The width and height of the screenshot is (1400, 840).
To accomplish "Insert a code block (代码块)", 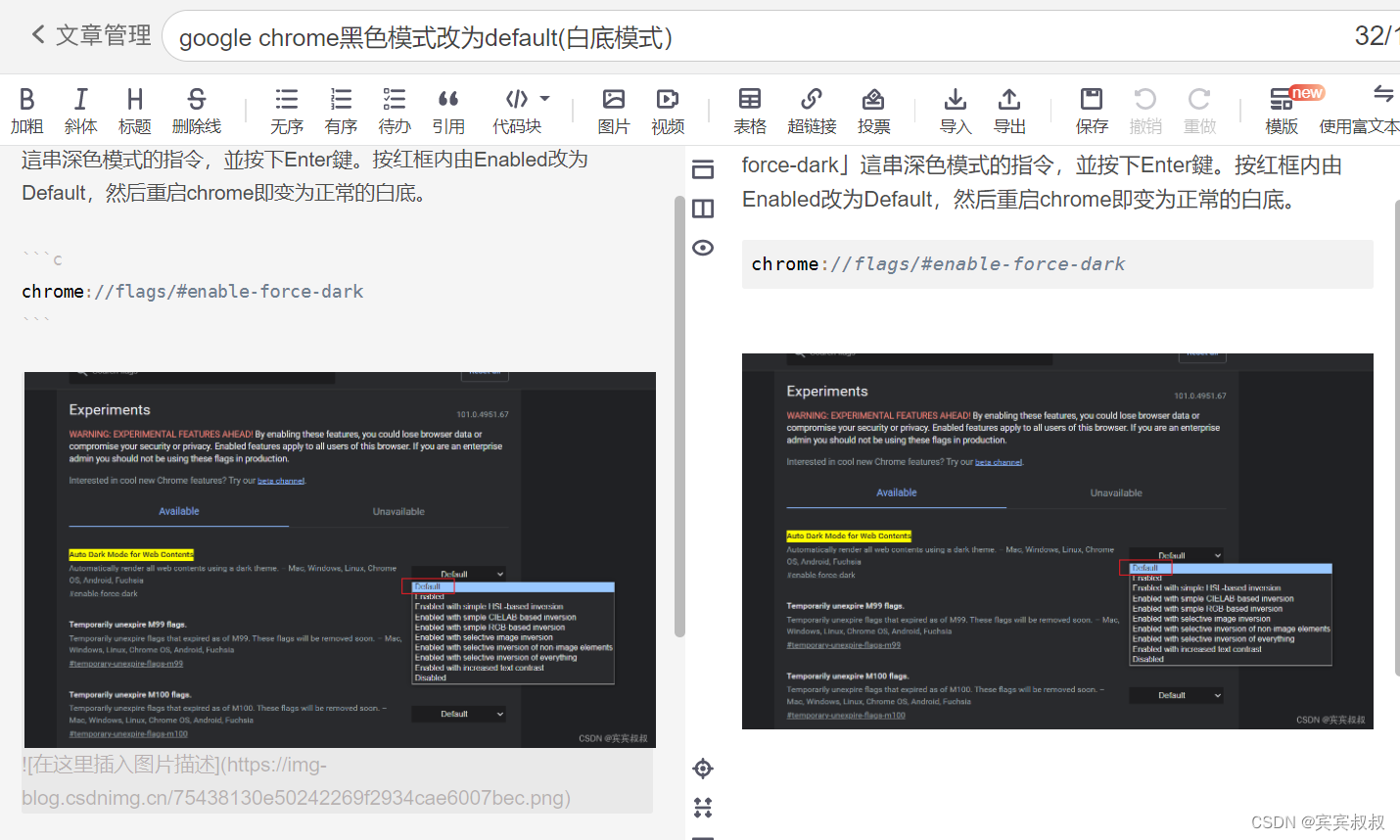I will tap(517, 111).
